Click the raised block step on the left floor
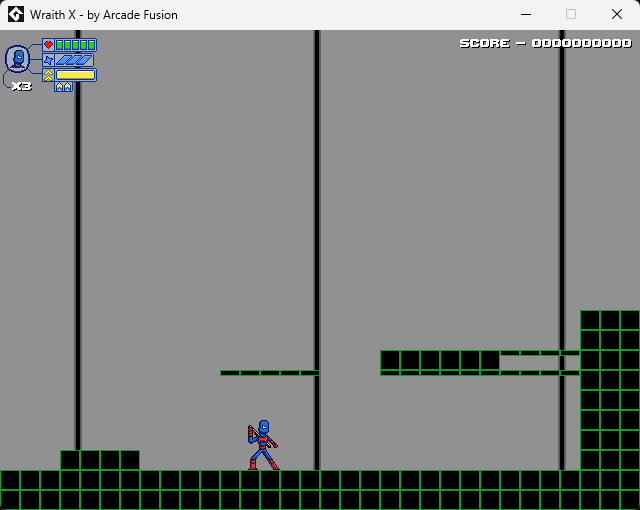Viewport: 640px width, 510px height. 99,460
